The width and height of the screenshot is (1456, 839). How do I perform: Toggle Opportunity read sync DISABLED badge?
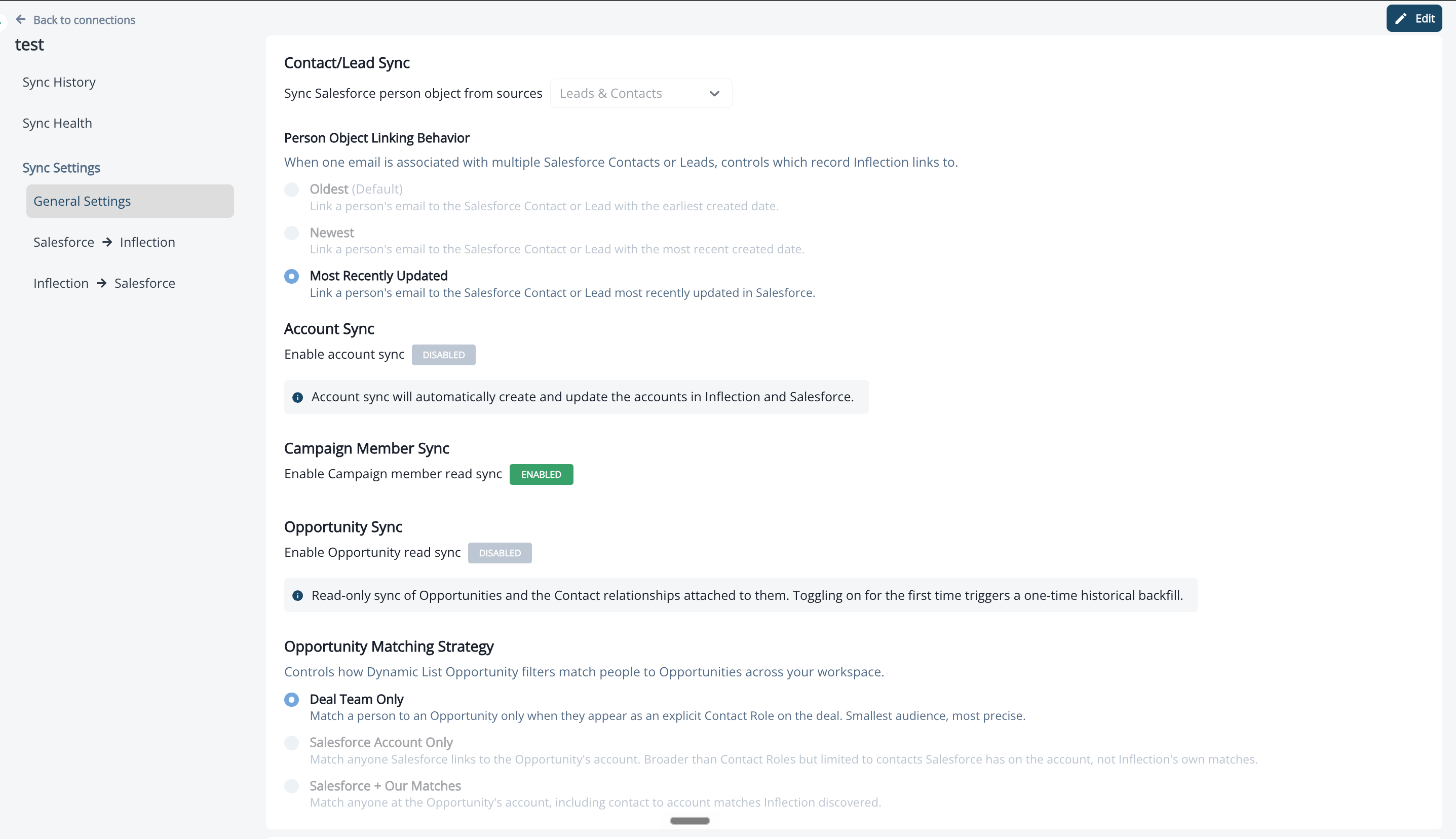500,553
